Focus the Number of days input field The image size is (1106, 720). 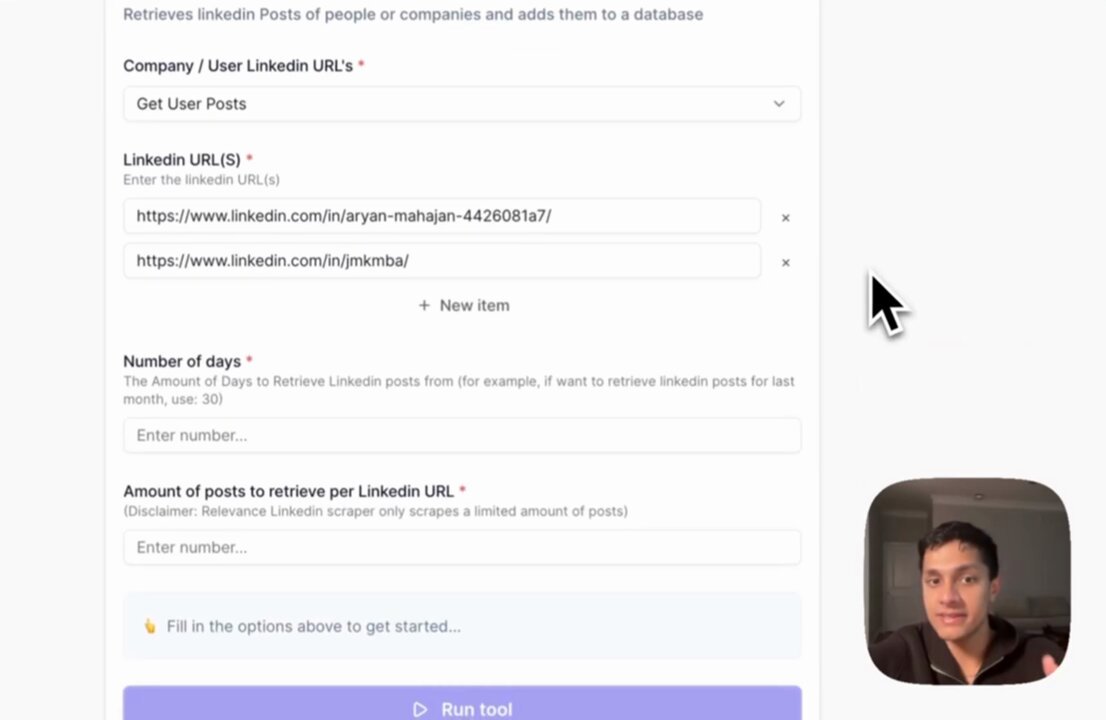(462, 435)
